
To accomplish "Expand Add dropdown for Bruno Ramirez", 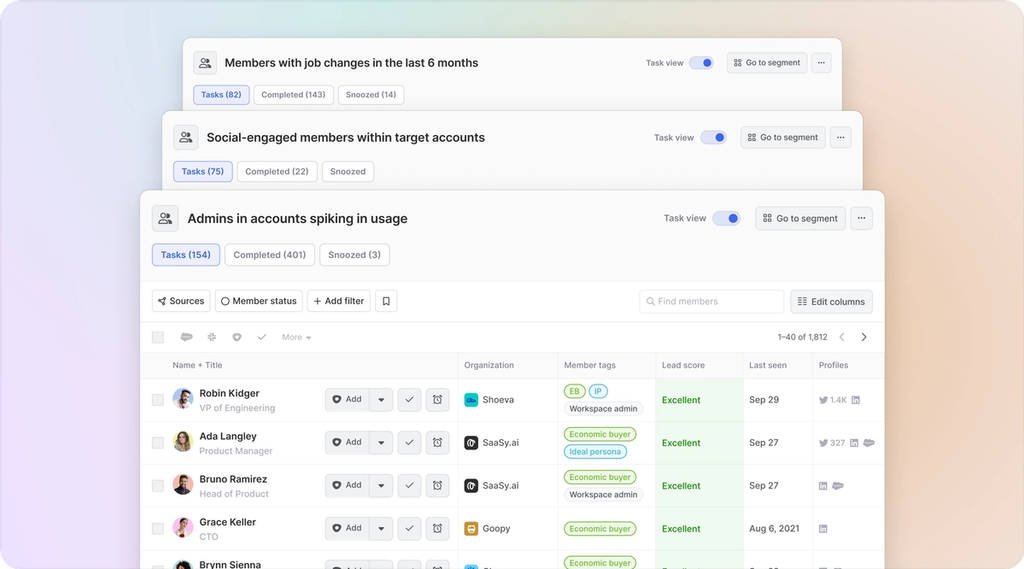I will coord(381,485).
